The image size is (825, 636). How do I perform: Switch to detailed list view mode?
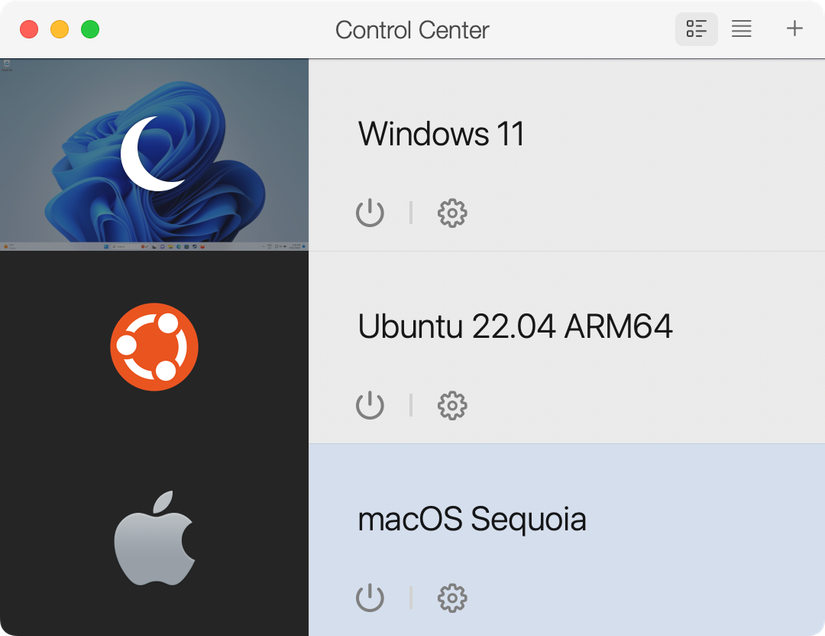[x=696, y=29]
